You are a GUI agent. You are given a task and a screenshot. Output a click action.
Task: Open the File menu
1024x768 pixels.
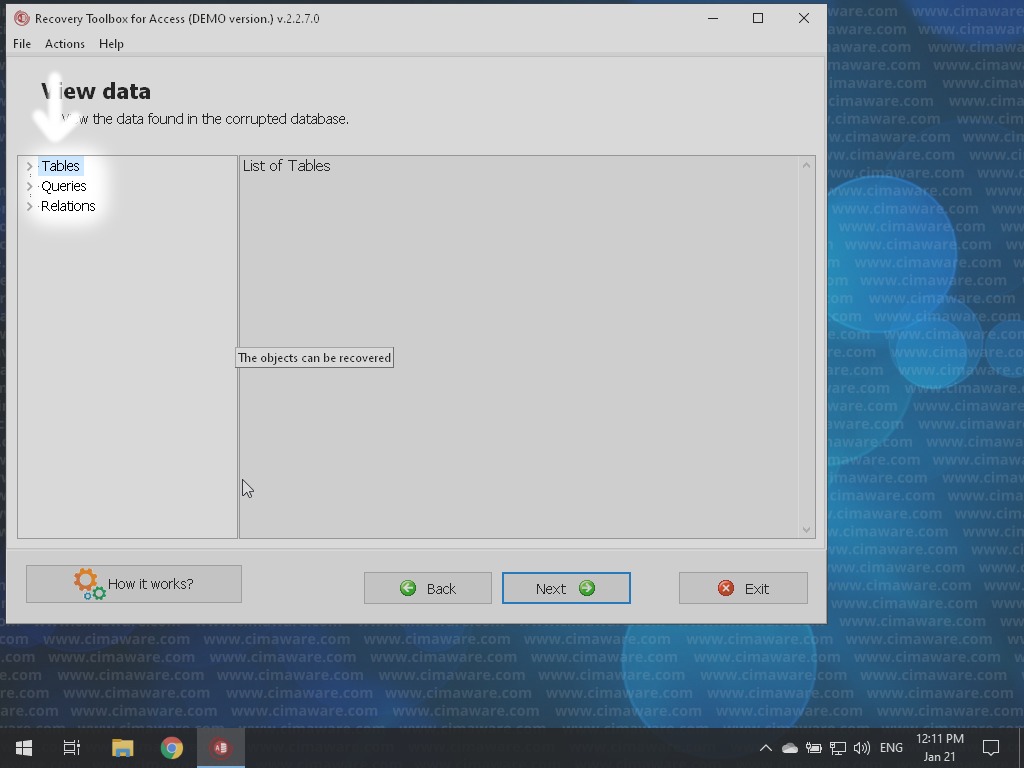click(x=22, y=44)
